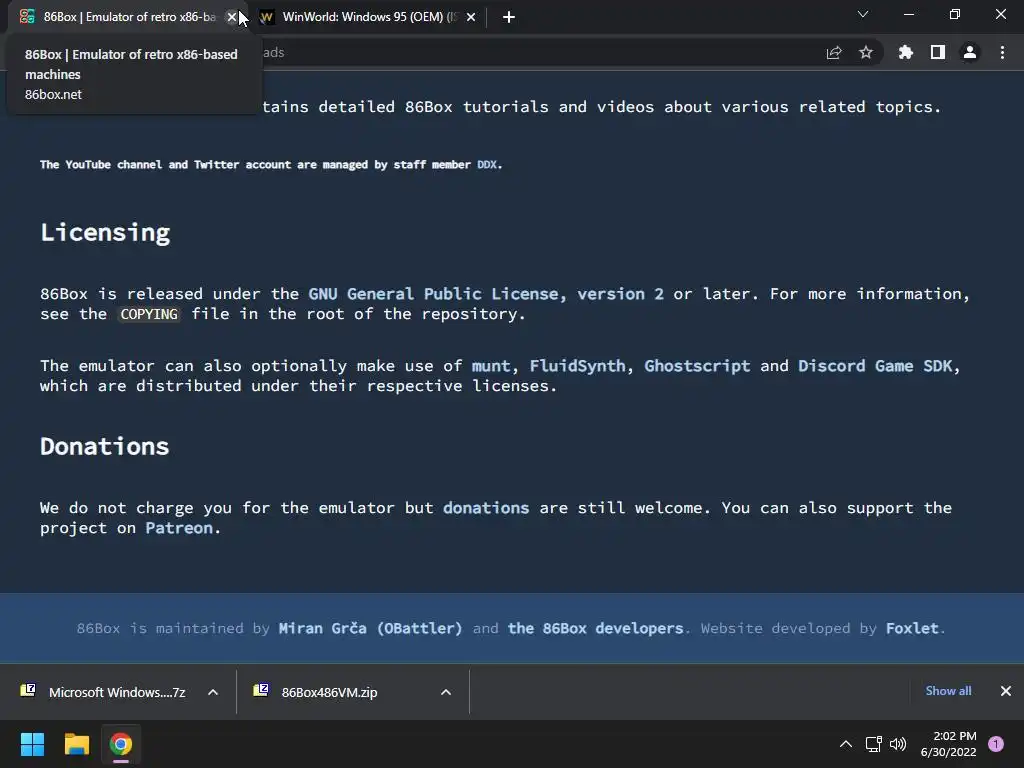Click the zip file icon for 86Box486VM

[x=261, y=690]
